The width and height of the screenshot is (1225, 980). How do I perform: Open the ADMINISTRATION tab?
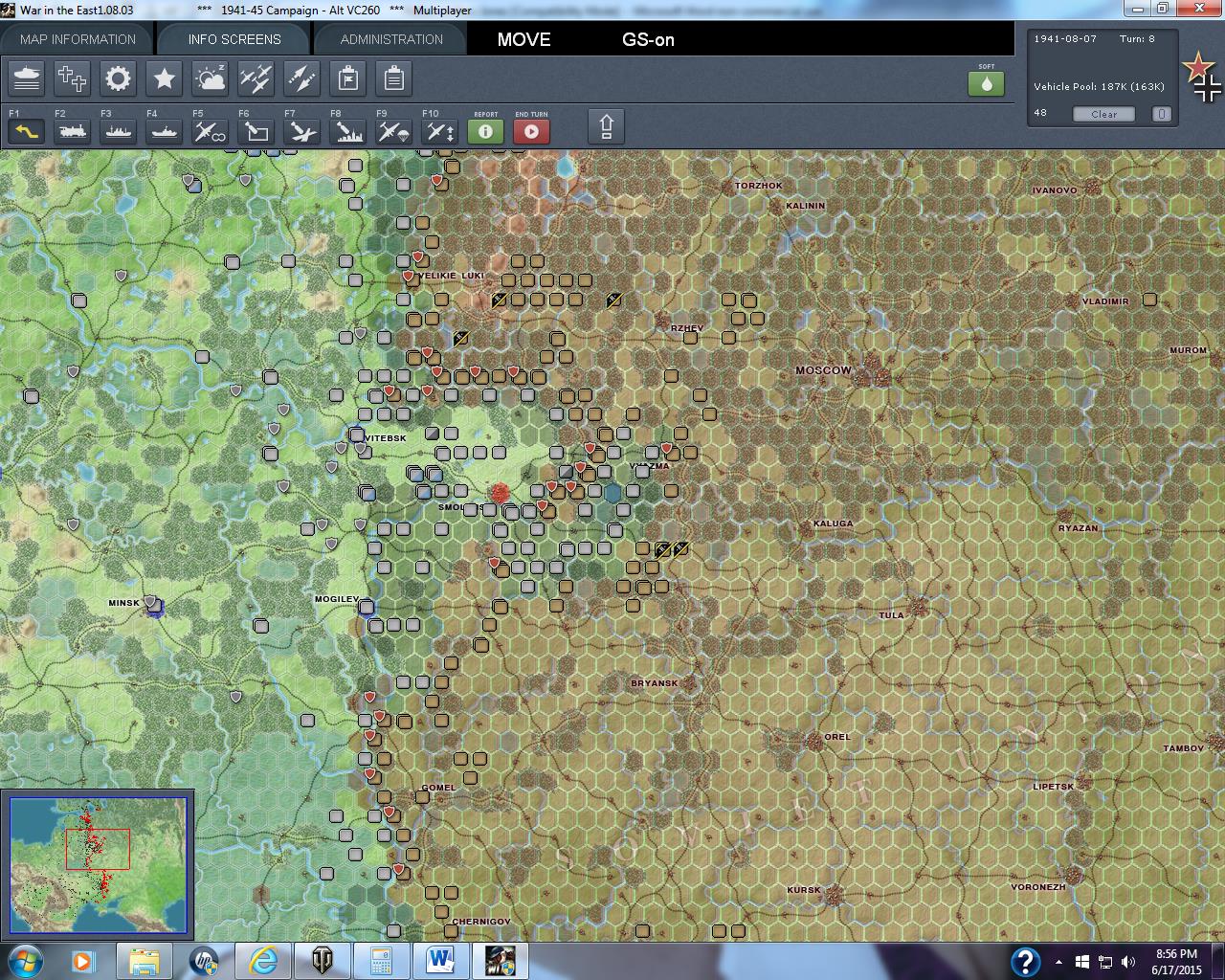391,39
